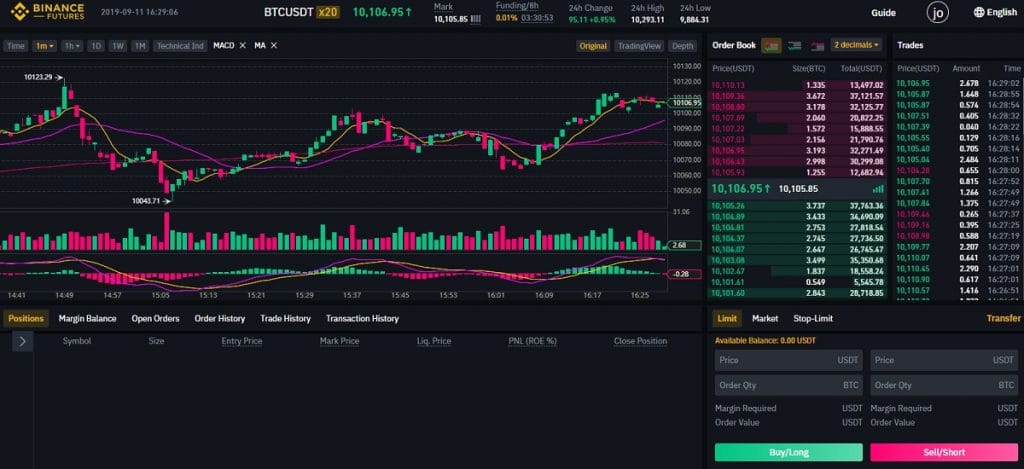Click the PNL (ROE %) column header
The image size is (1024, 469).
tap(532, 341)
